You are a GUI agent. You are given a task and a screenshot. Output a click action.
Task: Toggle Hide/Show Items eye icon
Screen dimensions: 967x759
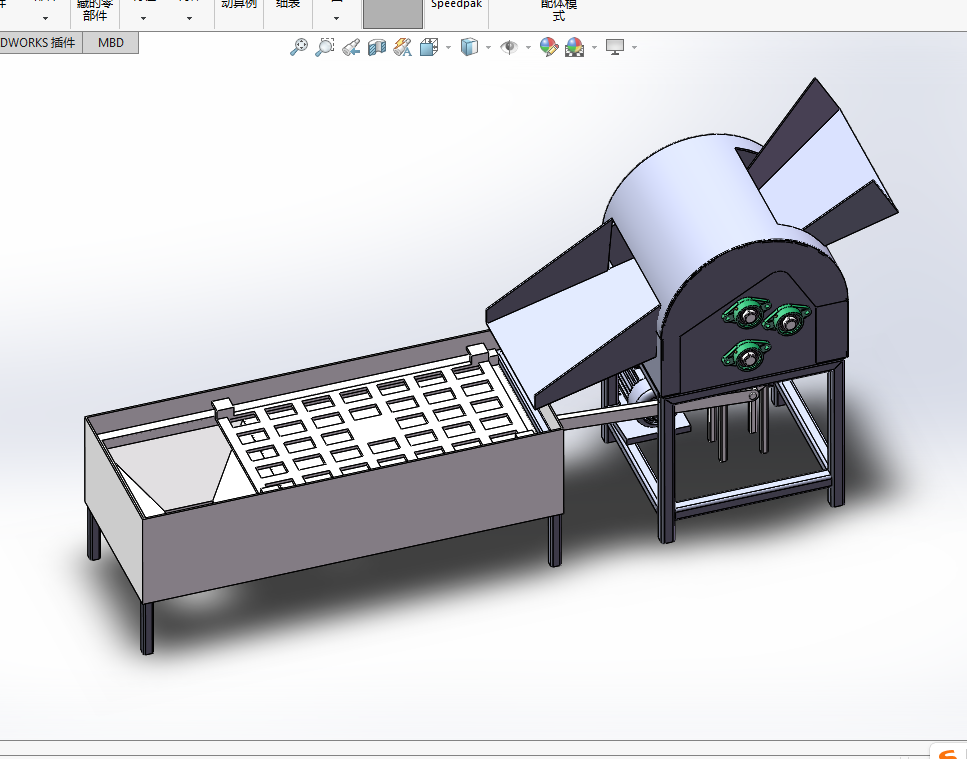click(x=509, y=47)
